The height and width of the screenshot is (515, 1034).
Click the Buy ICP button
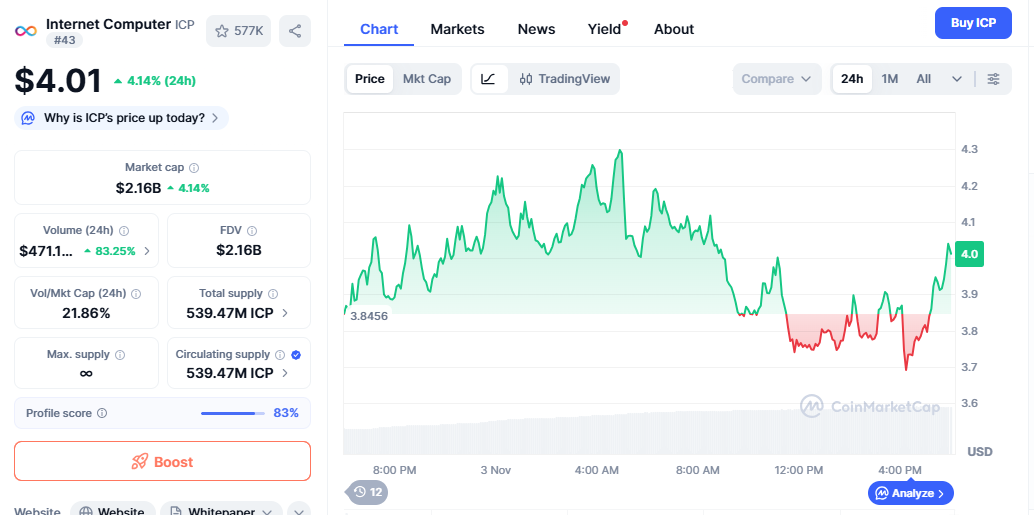(x=972, y=23)
